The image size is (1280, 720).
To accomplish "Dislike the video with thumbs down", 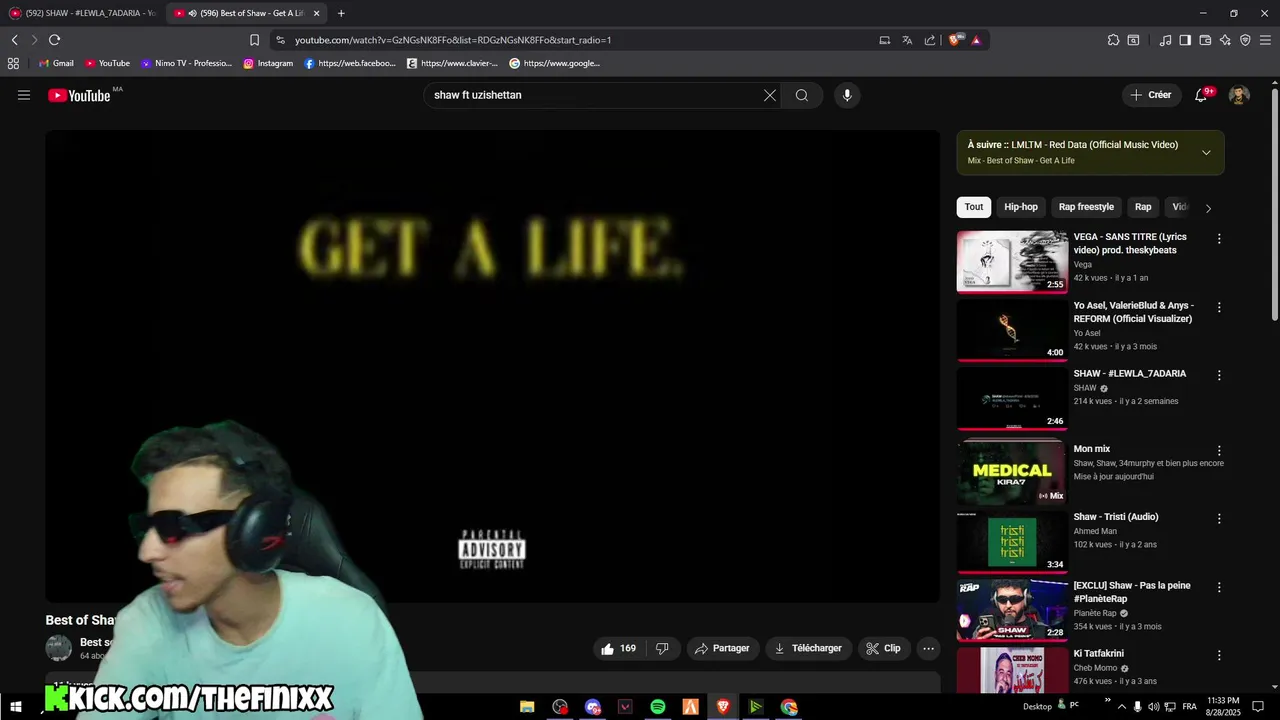I will coord(662,648).
